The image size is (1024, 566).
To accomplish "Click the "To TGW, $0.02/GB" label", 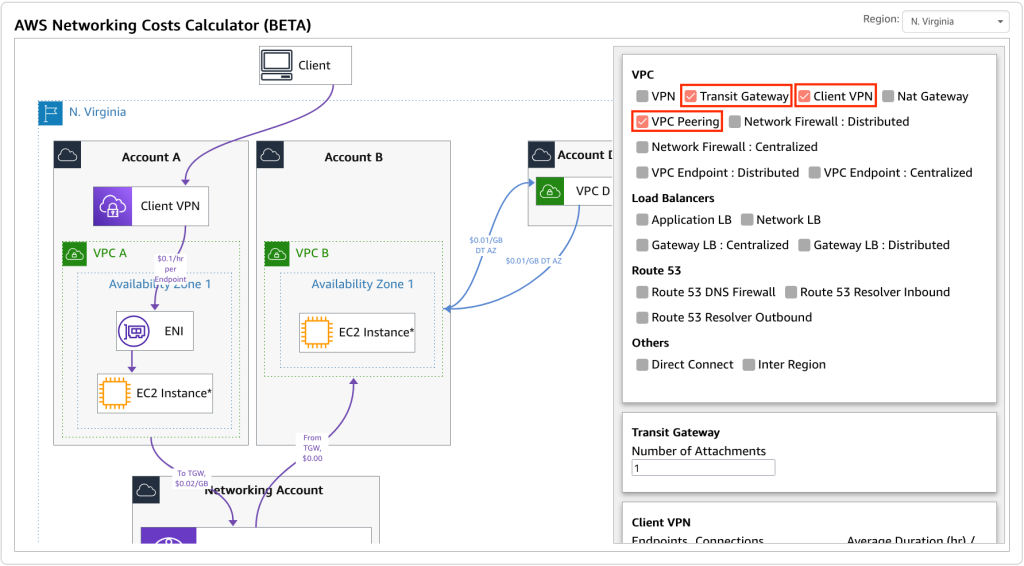I will click(191, 479).
